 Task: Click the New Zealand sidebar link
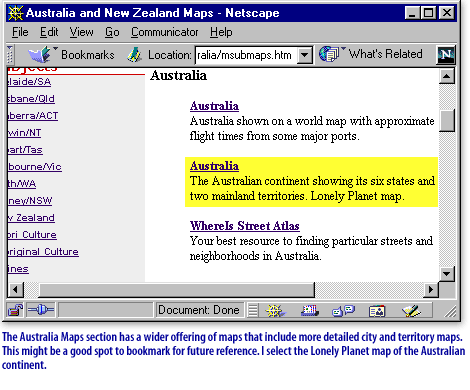(31, 218)
